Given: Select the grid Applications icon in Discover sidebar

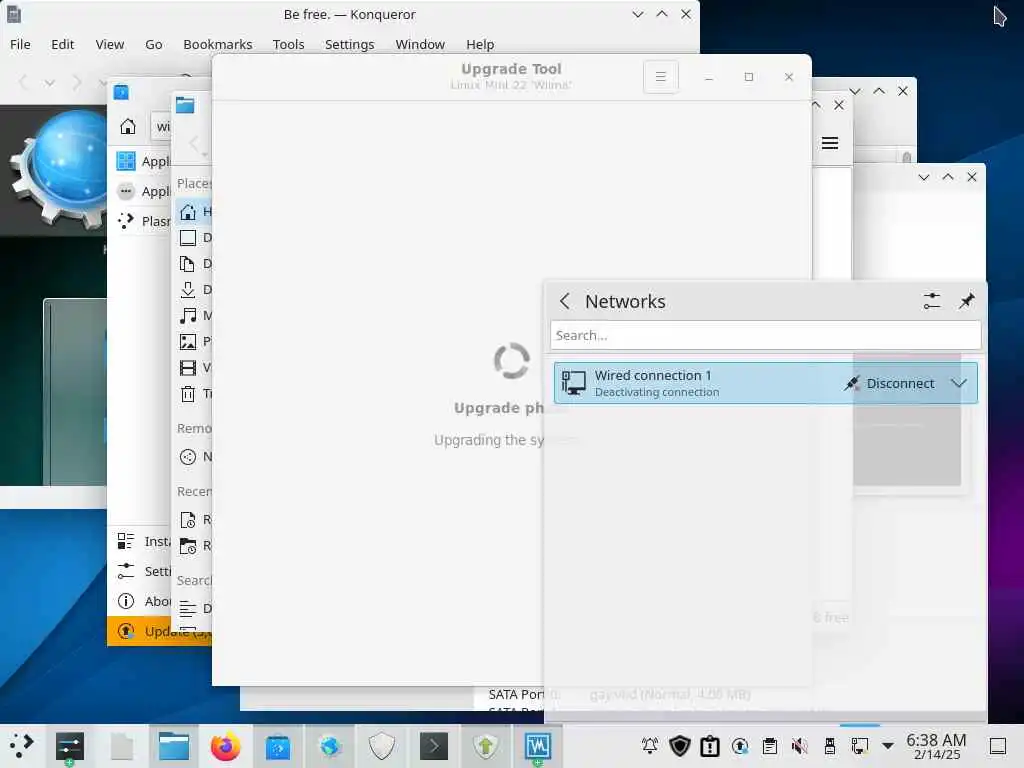Looking at the screenshot, I should pos(126,161).
